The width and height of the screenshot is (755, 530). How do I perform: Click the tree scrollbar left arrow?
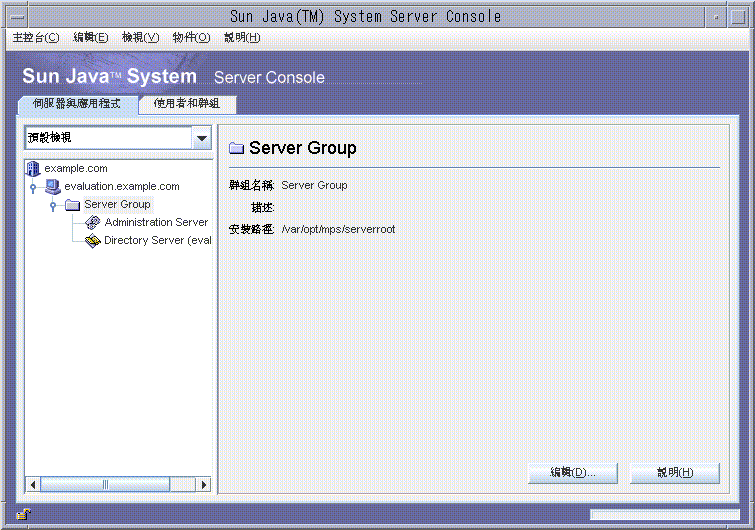pos(33,484)
